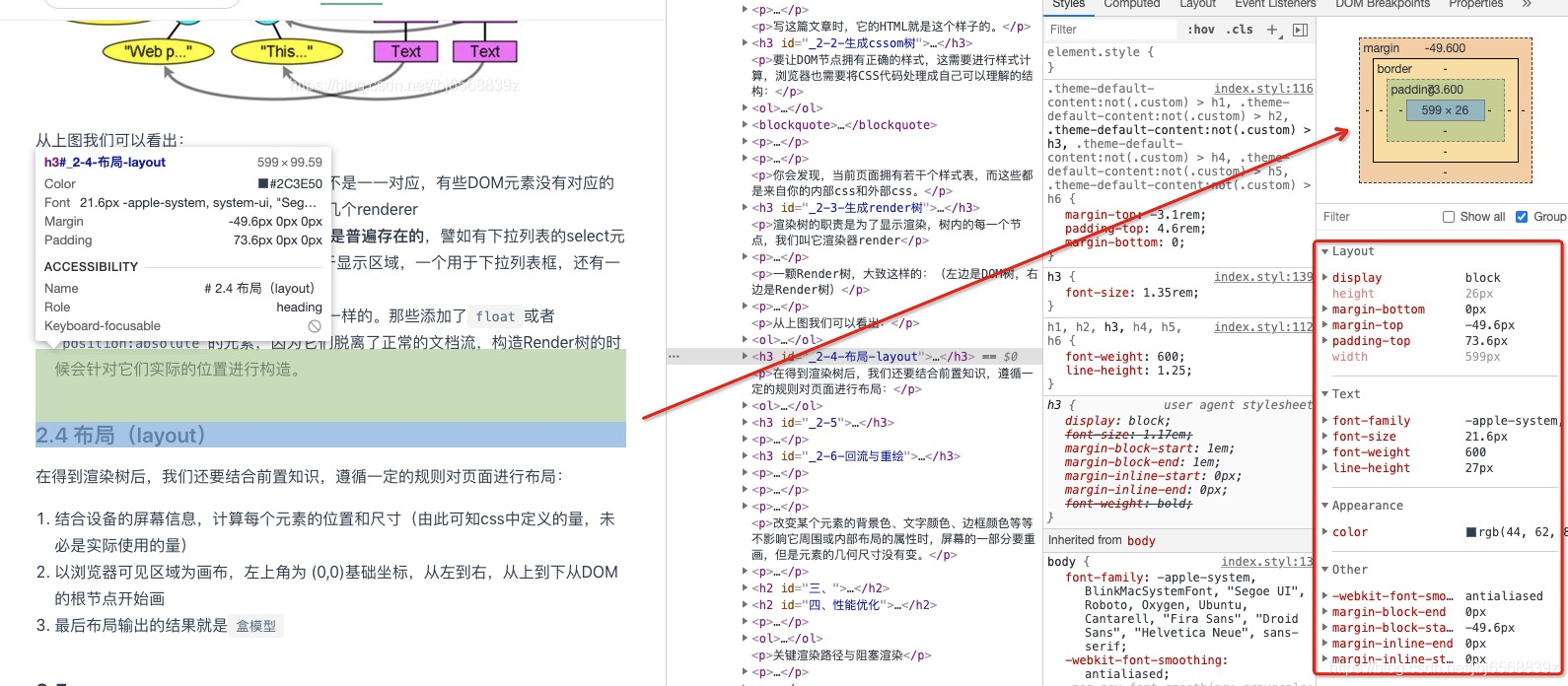Screen dimensions: 1568x686
Task: Click the line-height: 1.25 declaration
Action: coord(1128,371)
